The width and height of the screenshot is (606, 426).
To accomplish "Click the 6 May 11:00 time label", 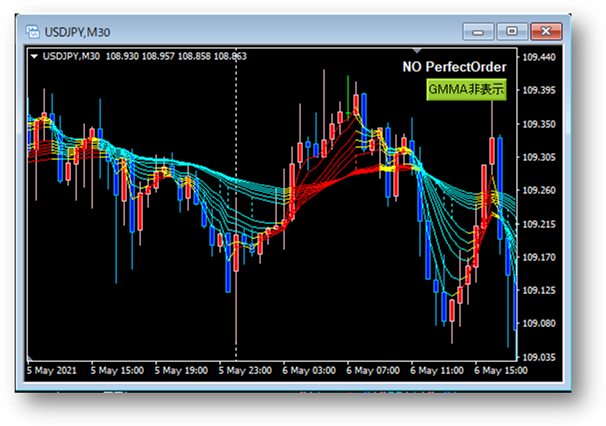I will [437, 370].
